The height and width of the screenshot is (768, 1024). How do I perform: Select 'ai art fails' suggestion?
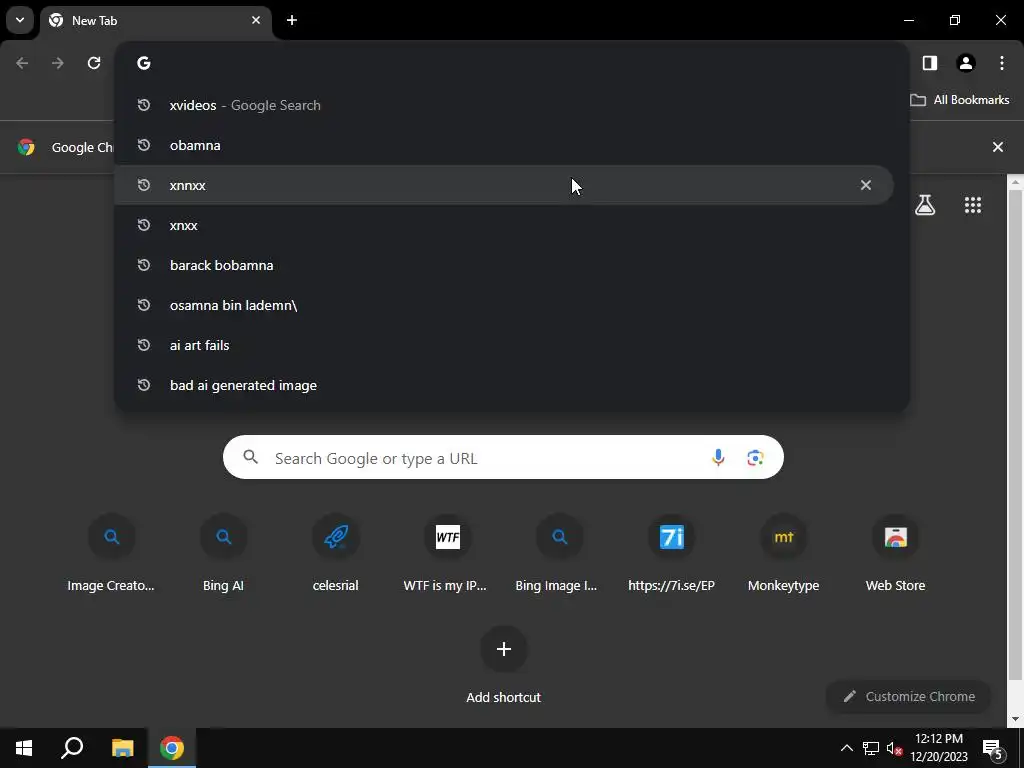(504, 345)
